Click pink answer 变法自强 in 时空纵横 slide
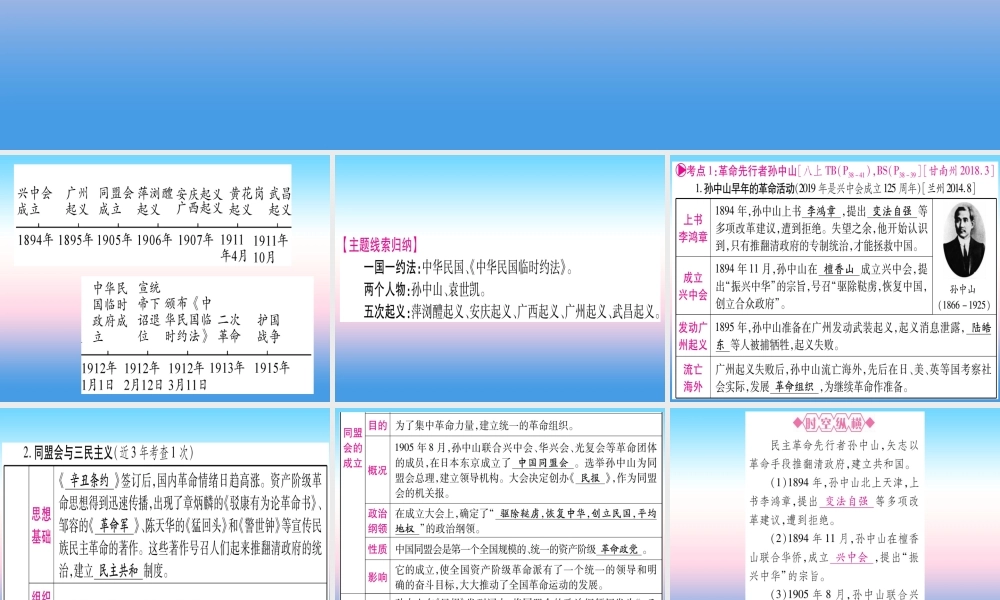The image size is (1000, 600). tap(846, 501)
